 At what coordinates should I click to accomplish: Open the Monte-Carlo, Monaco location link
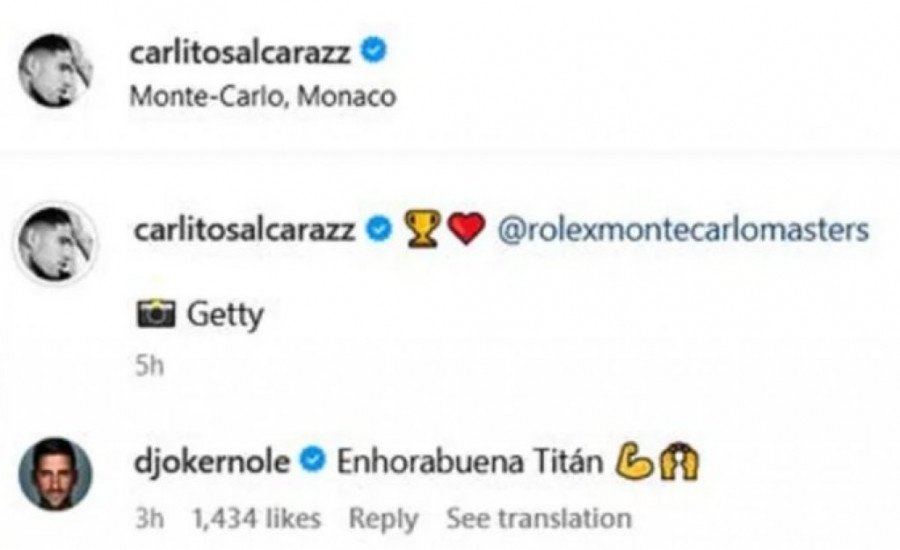pyautogui.click(x=263, y=96)
